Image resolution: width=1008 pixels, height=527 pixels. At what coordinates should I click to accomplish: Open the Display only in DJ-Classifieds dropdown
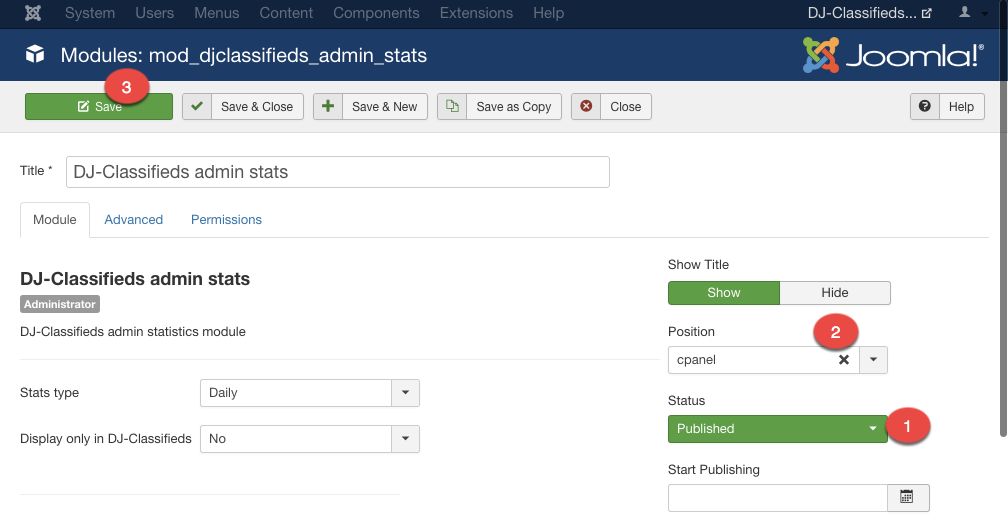click(310, 439)
